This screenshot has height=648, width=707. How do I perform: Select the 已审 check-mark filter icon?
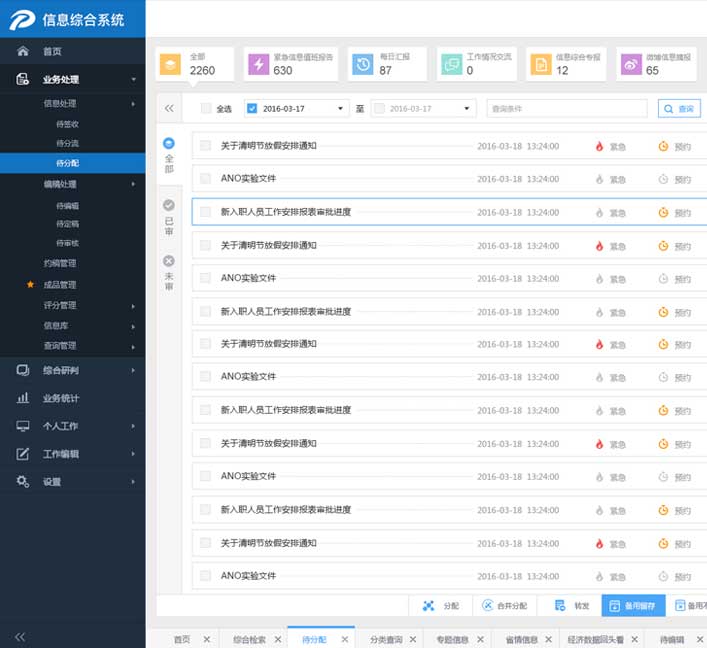pyautogui.click(x=169, y=205)
